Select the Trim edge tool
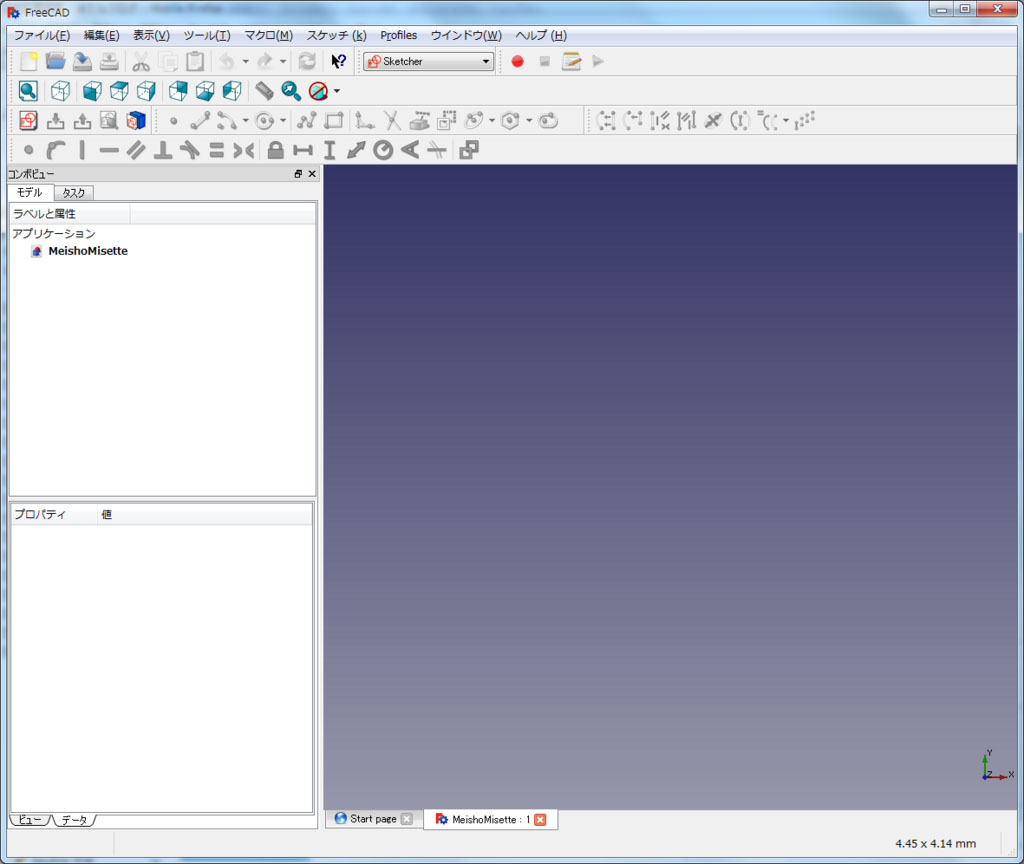 coord(392,121)
